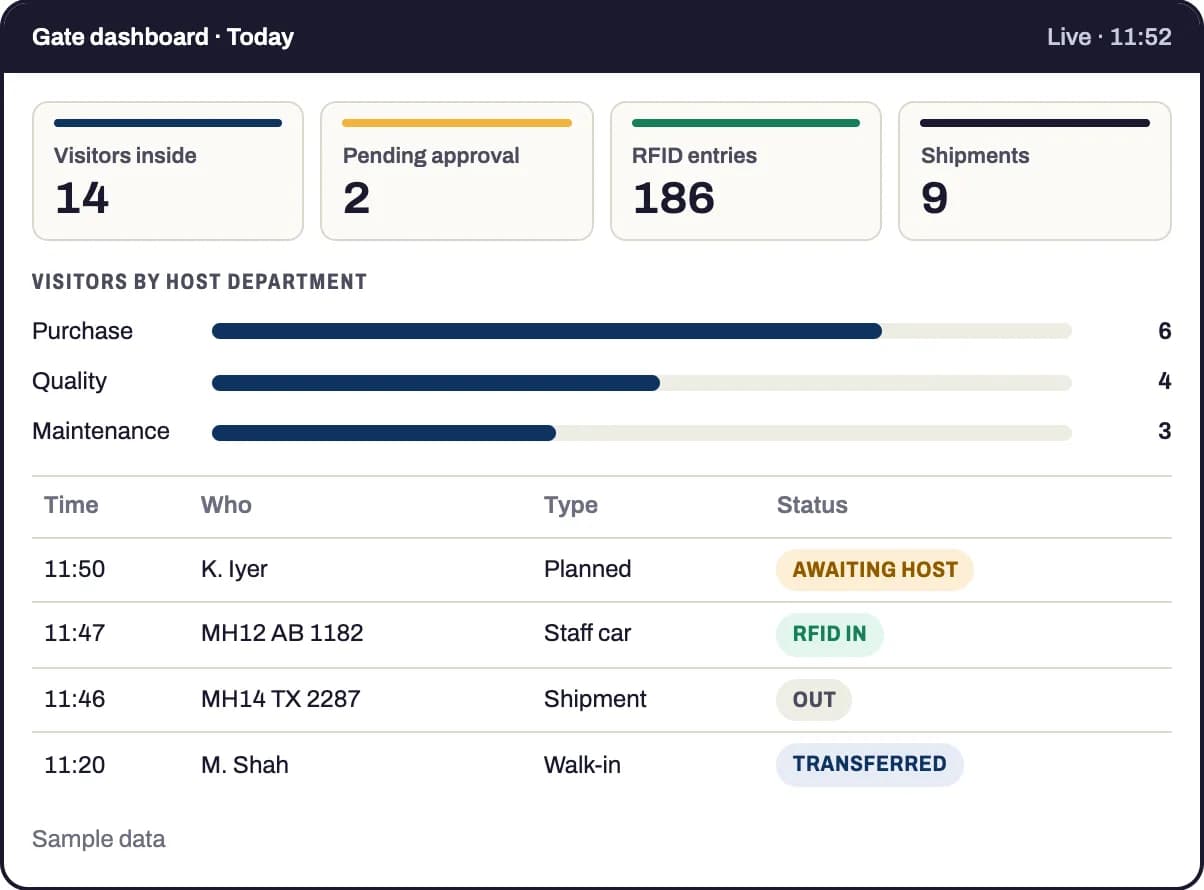This screenshot has height=890, width=1204.
Task: Click the Shipments value 9
Action: [x=934, y=198]
